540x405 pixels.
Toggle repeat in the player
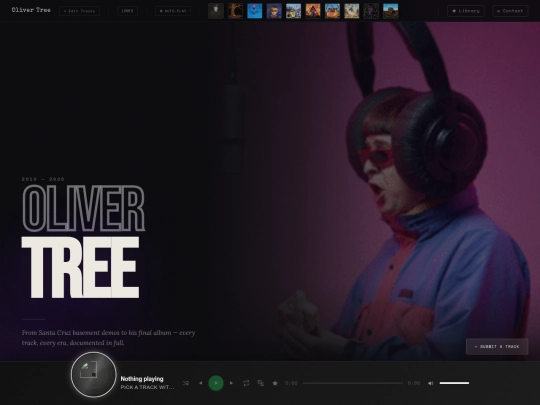246,383
